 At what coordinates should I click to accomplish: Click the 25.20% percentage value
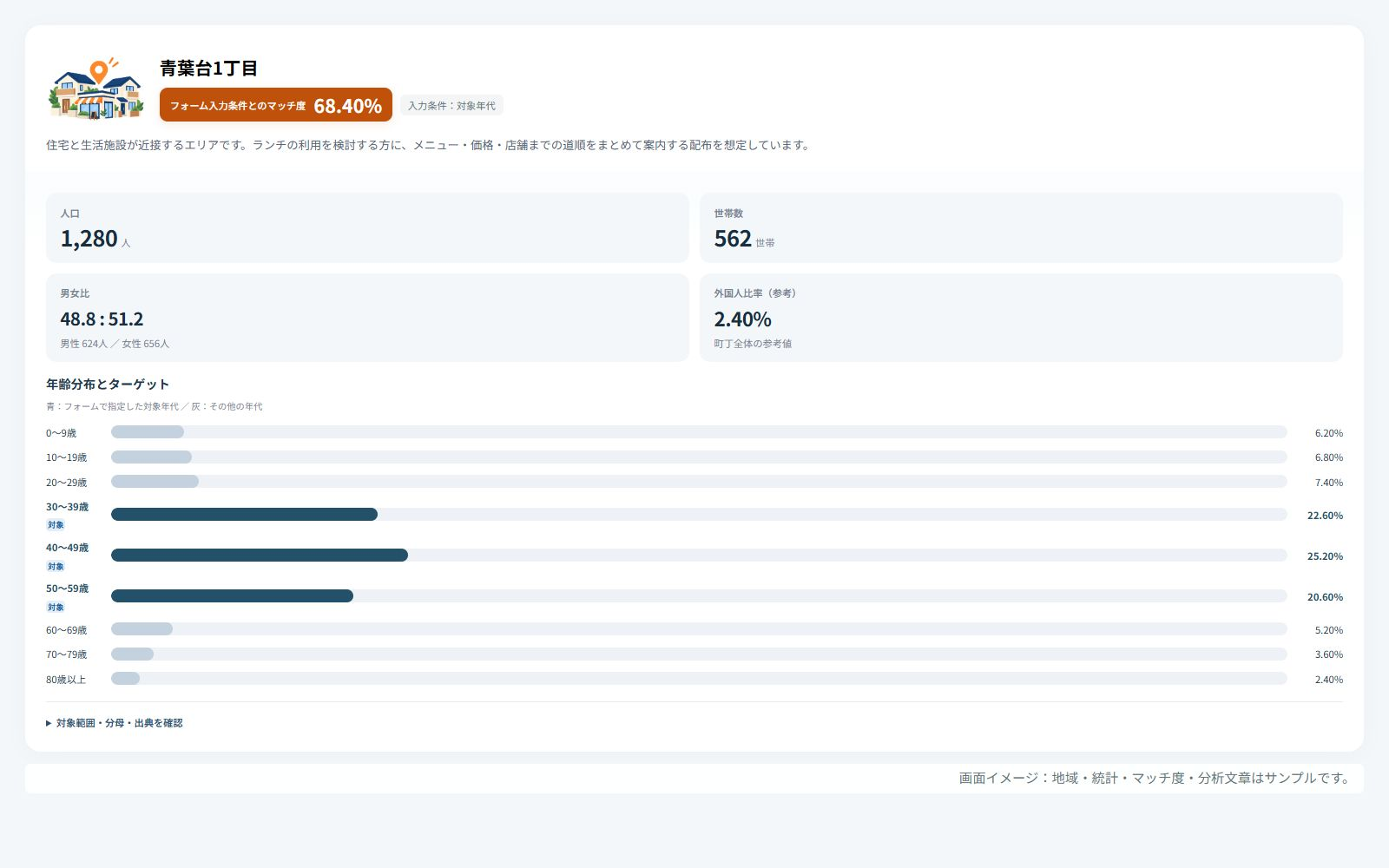[x=1325, y=556]
